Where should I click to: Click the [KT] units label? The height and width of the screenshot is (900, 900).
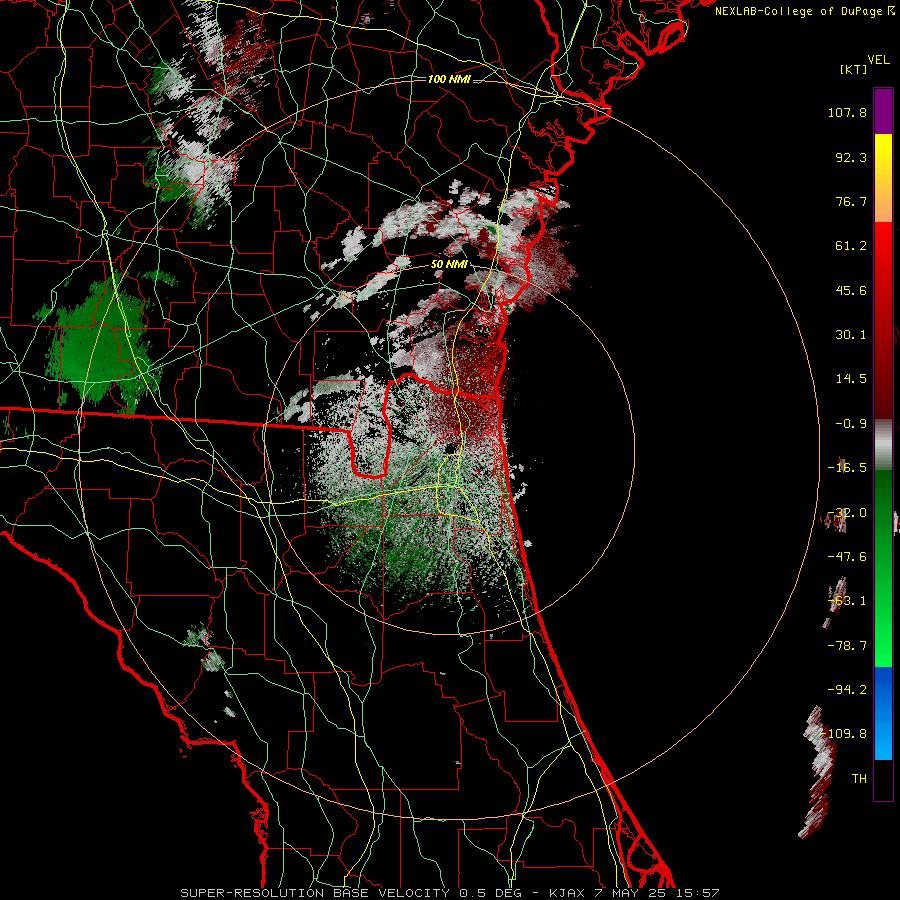click(854, 69)
